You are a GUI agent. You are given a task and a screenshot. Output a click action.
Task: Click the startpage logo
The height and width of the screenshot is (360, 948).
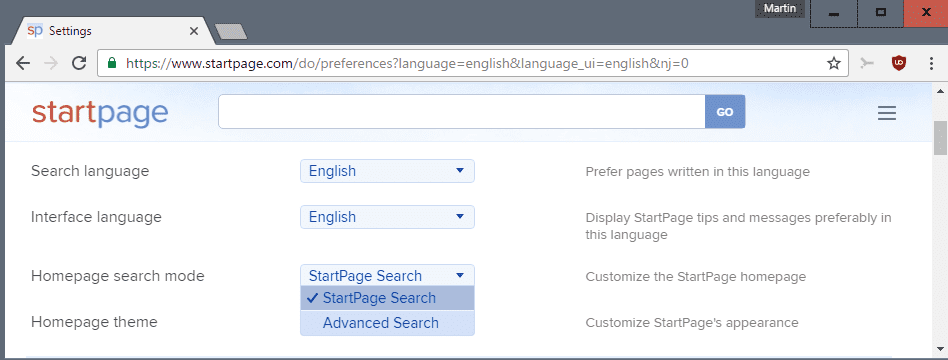(x=100, y=113)
